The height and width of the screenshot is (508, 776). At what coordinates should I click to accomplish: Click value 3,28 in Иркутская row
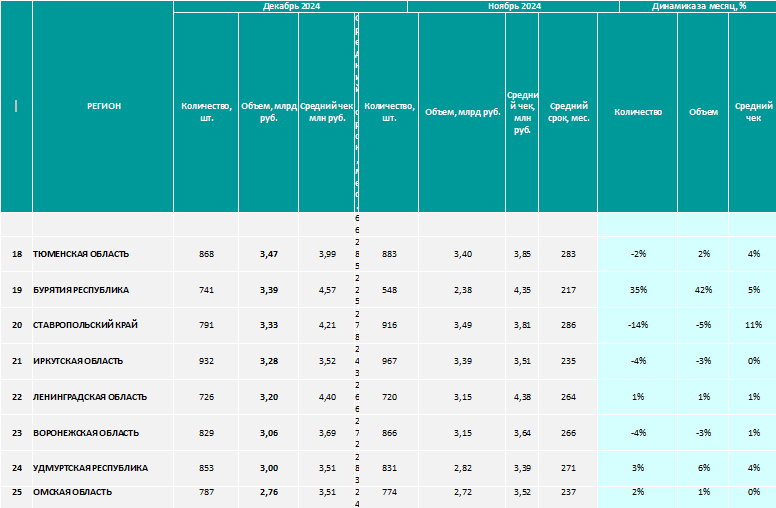(269, 361)
